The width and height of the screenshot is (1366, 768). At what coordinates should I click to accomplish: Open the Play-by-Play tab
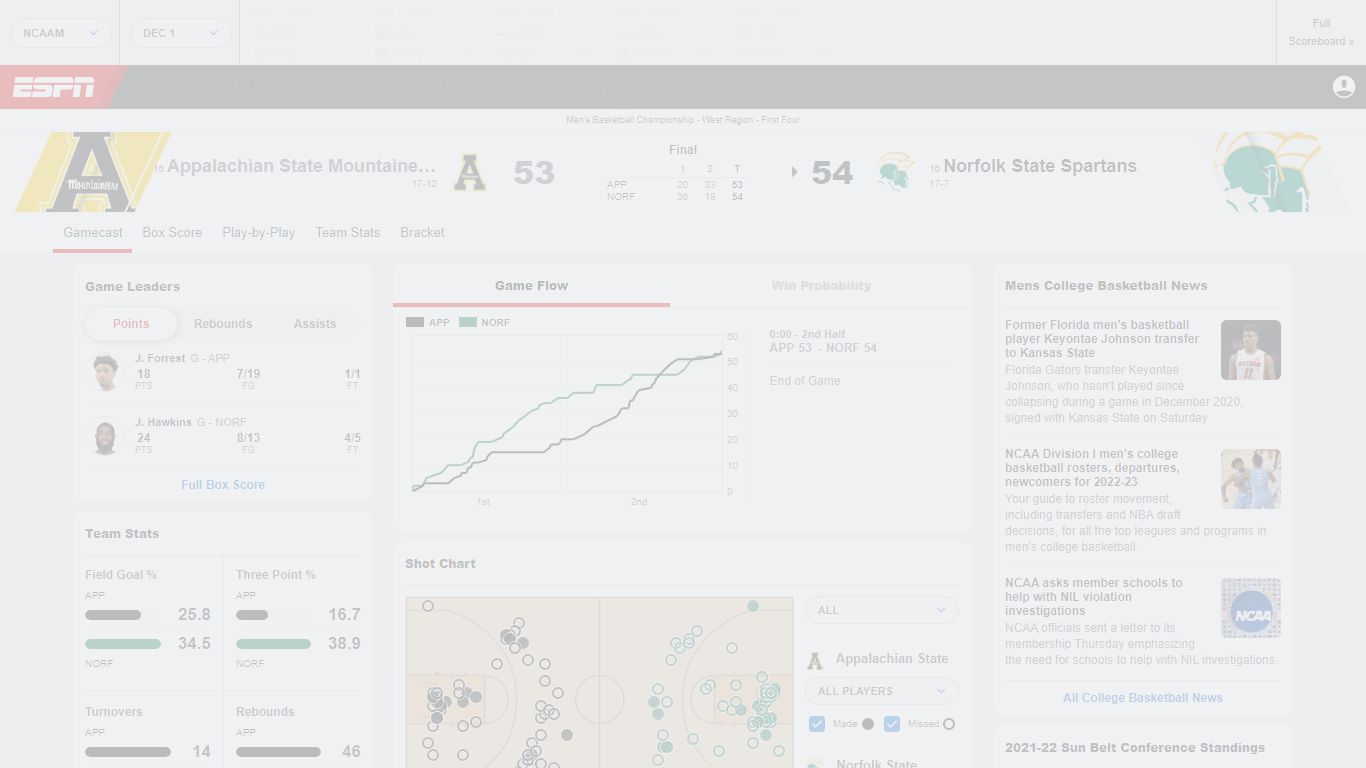[258, 233]
